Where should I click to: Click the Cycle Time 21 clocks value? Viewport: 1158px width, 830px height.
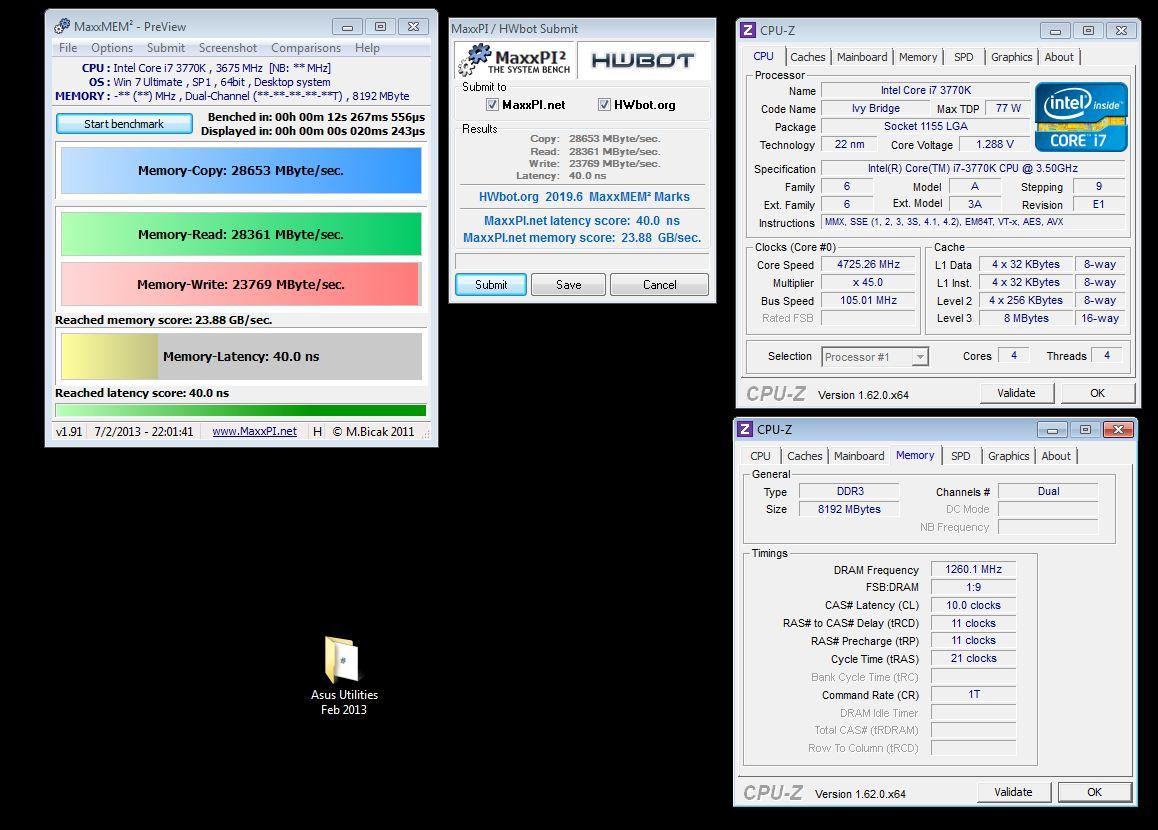pyautogui.click(x=973, y=659)
